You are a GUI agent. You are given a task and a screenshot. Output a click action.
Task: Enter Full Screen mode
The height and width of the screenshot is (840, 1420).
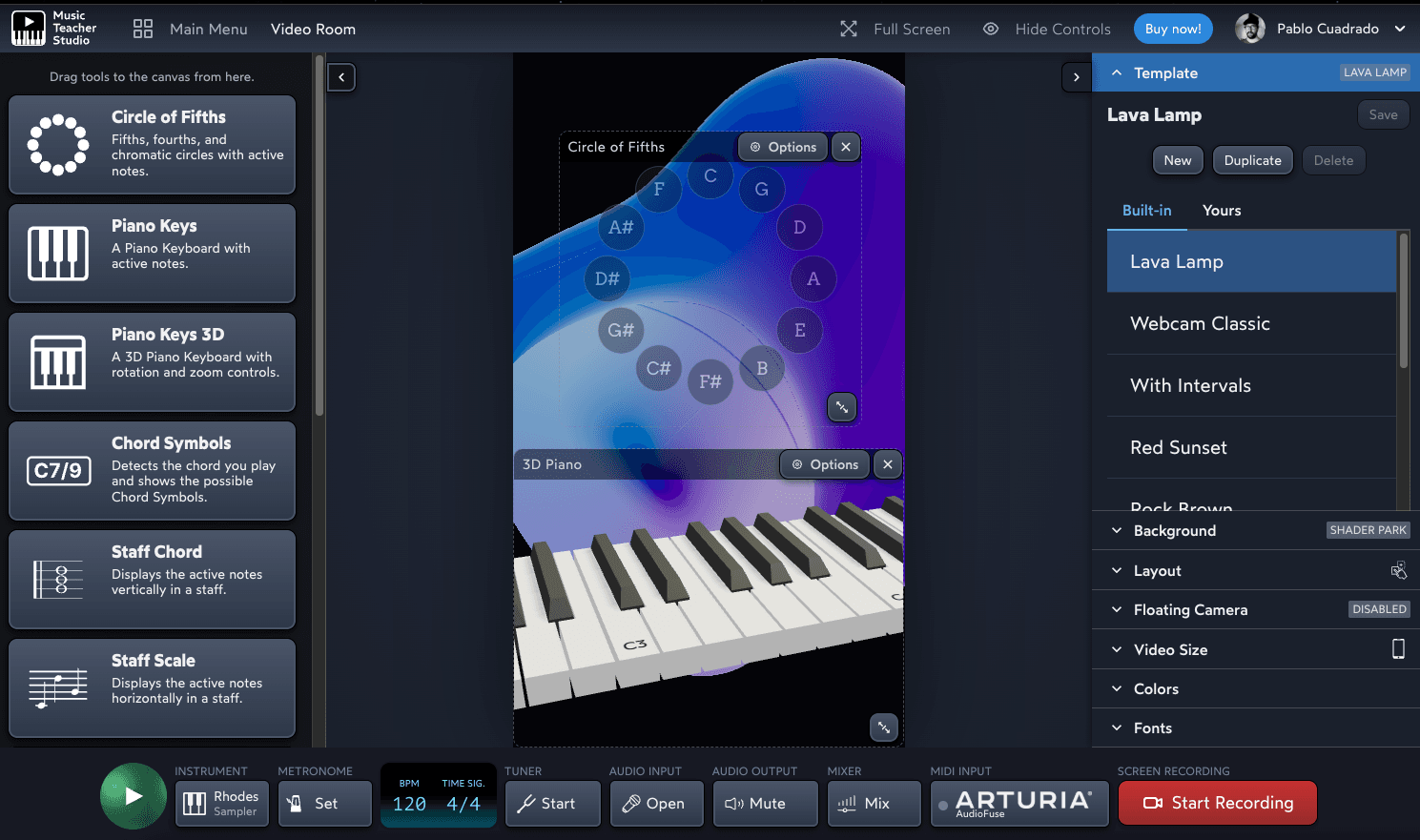[x=895, y=29]
